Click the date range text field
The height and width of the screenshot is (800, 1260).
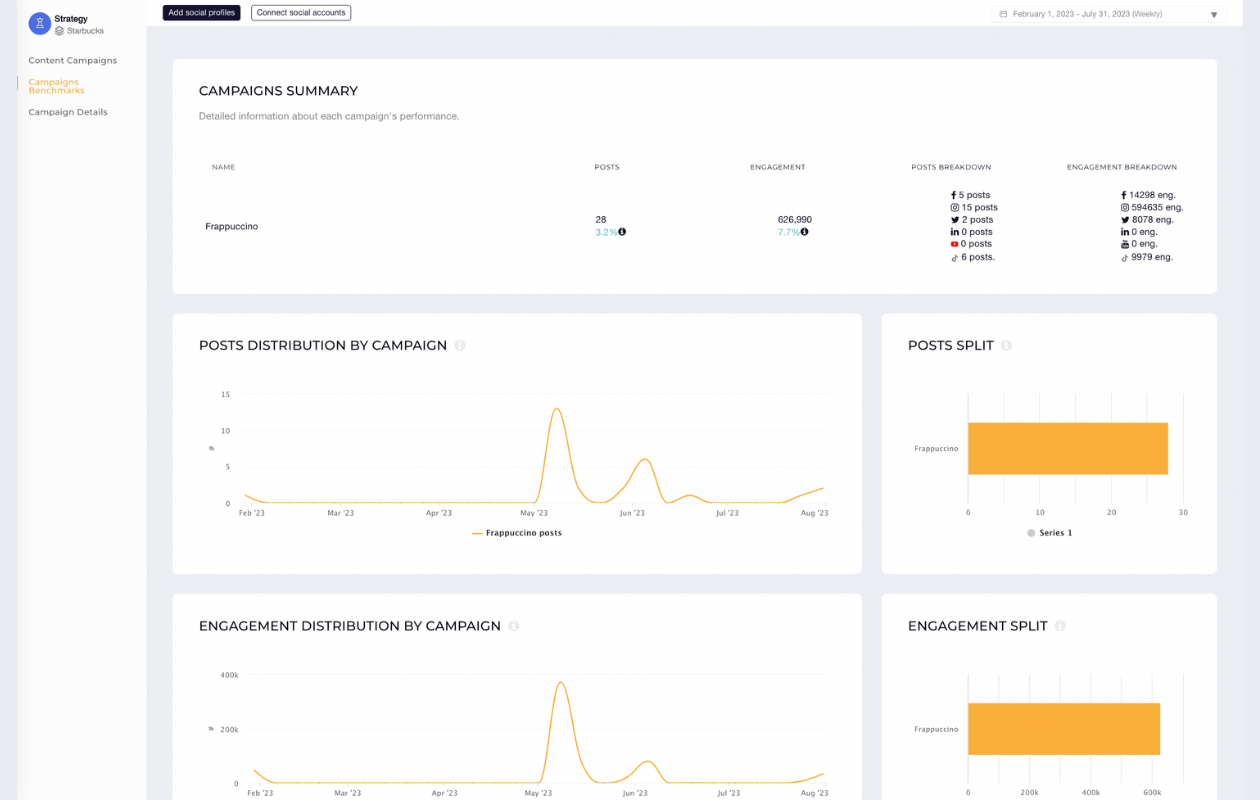[1108, 14]
